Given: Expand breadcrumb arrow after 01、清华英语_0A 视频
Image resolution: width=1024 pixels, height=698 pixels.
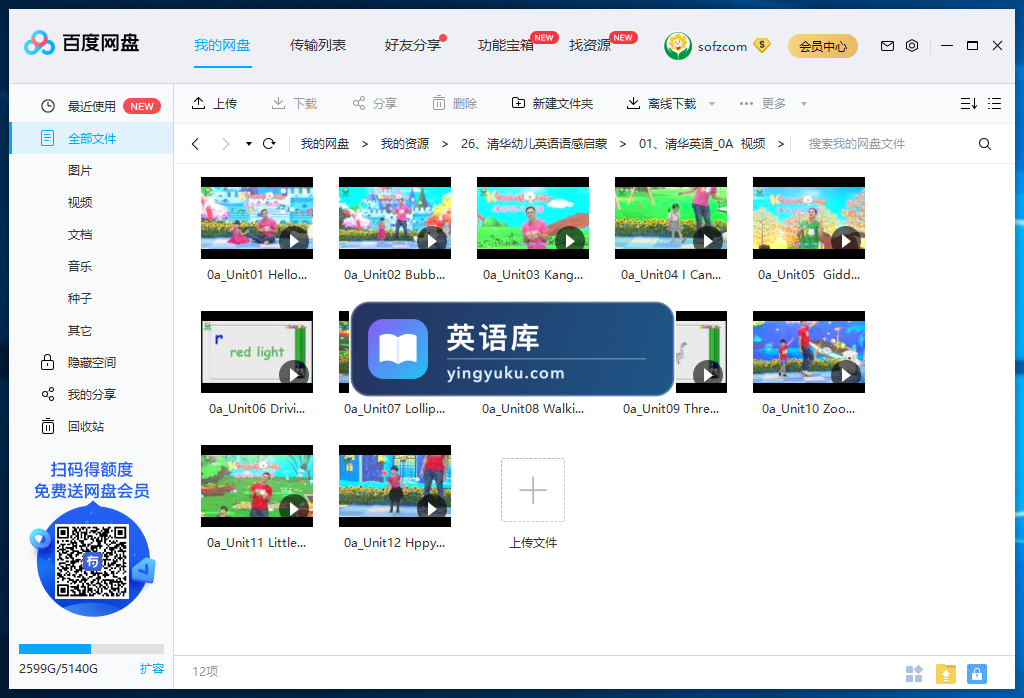Looking at the screenshot, I should [780, 144].
